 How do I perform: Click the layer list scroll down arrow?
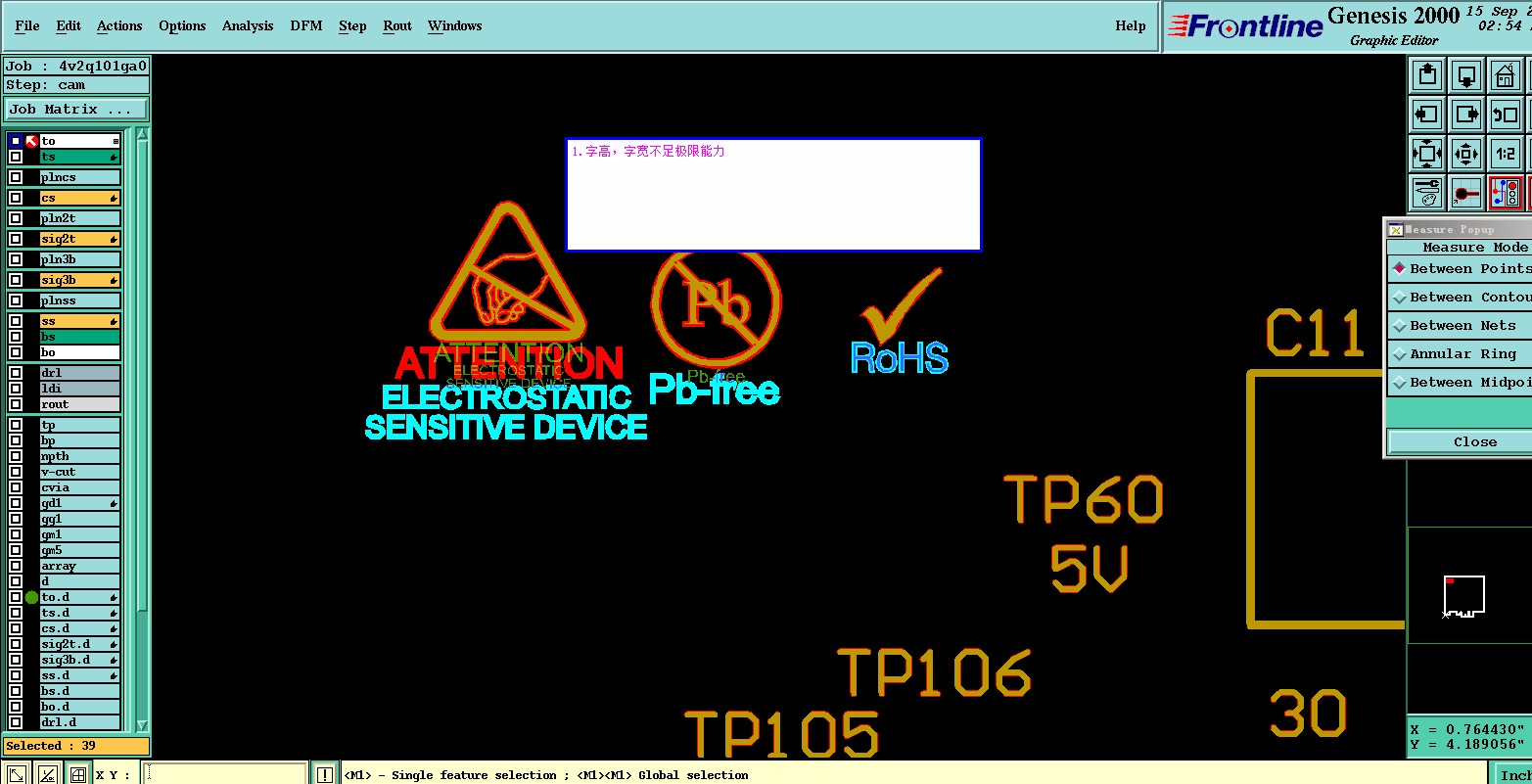(142, 725)
